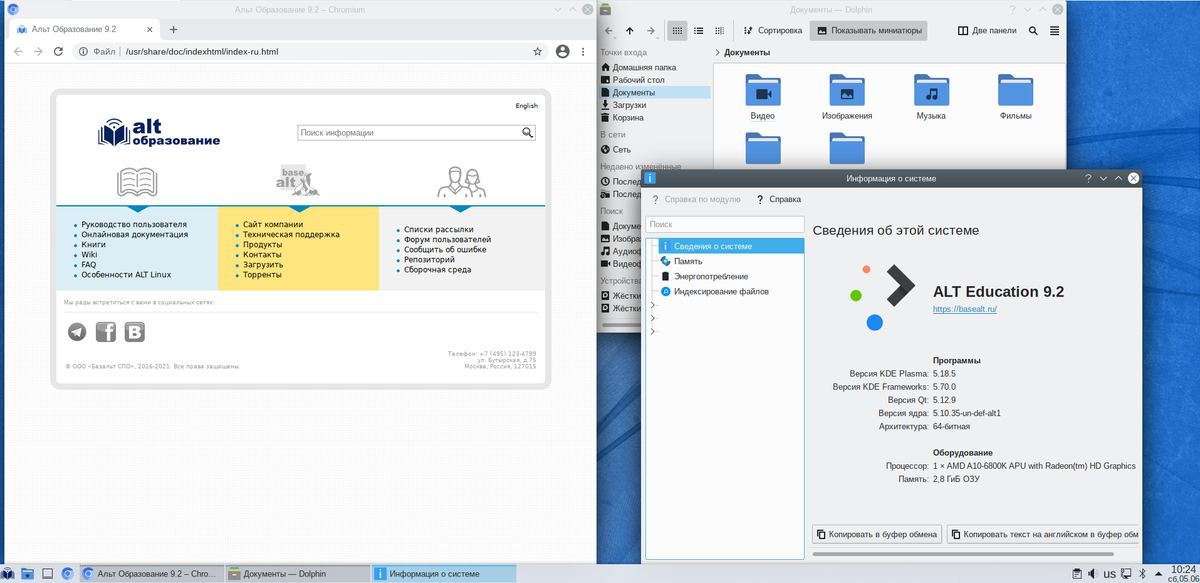Image resolution: width=1200 pixels, height=583 pixels.
Task: Switch Dolphin to compact list view
Action: click(x=698, y=31)
